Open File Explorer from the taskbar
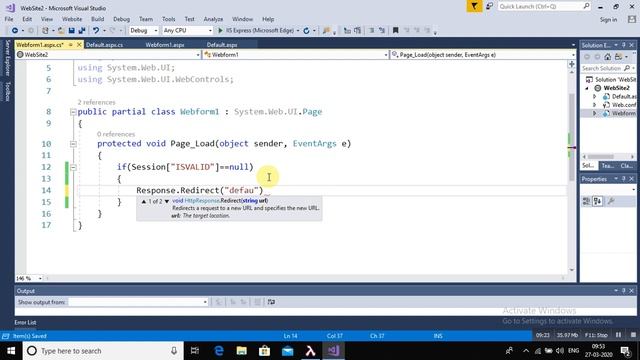Screen dimensions: 640x360 click(x=242, y=351)
